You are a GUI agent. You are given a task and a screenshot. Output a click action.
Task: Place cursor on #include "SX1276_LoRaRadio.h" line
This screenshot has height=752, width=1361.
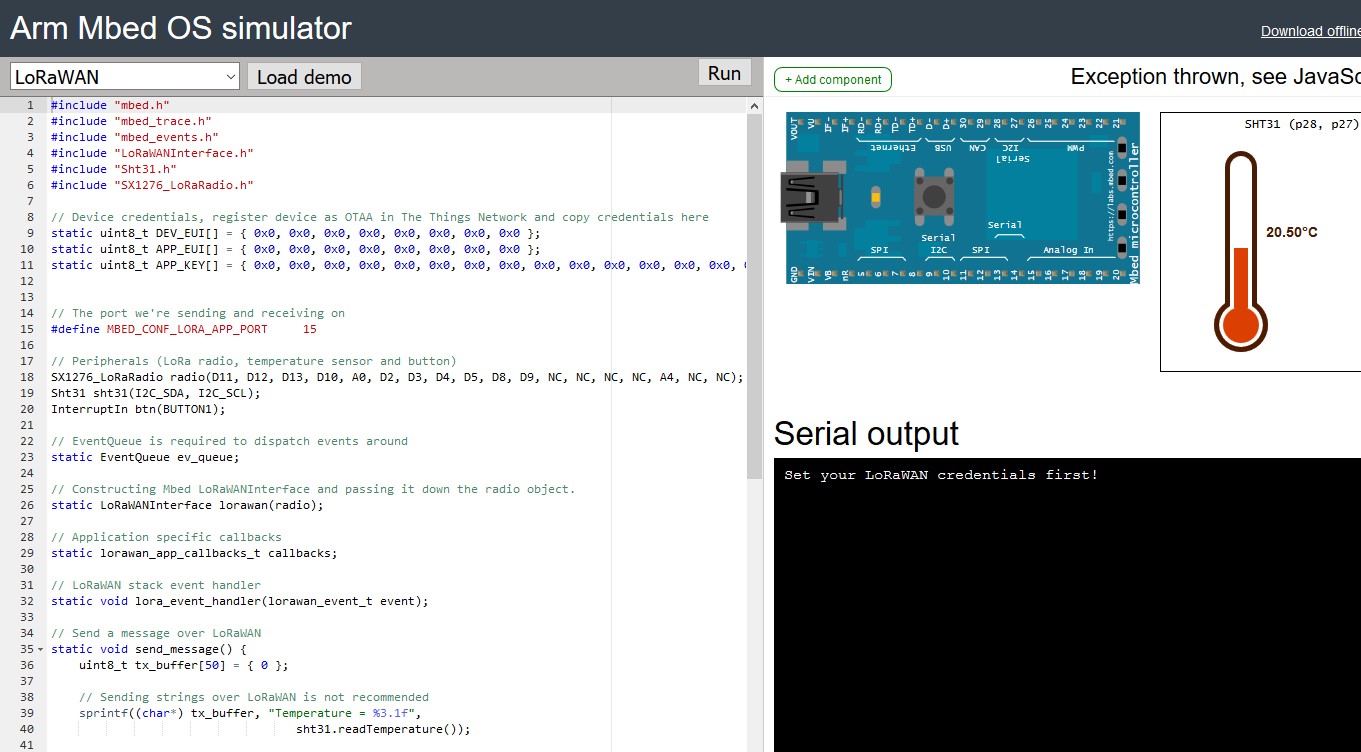click(x=152, y=185)
